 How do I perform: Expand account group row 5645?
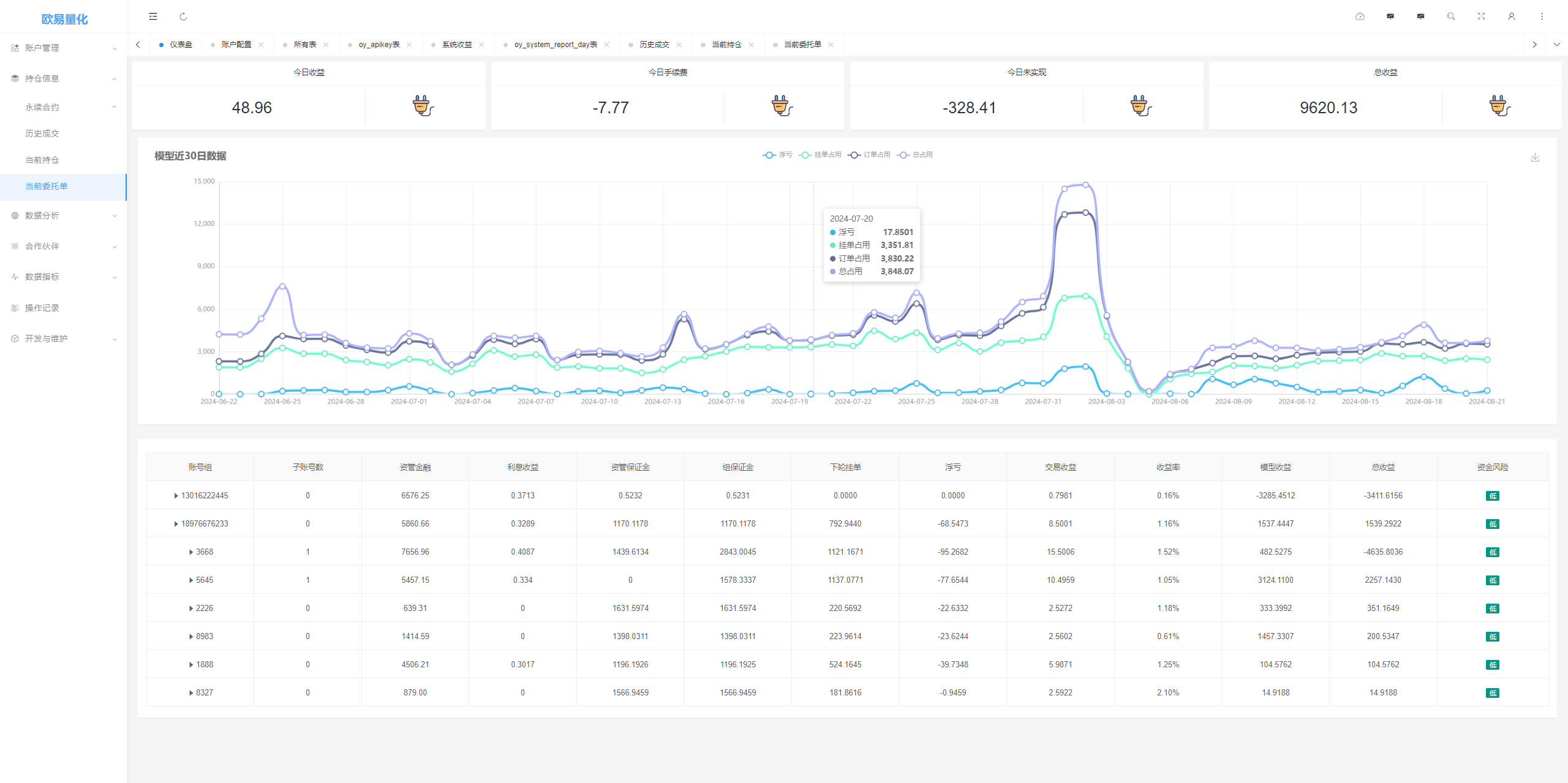click(x=190, y=580)
